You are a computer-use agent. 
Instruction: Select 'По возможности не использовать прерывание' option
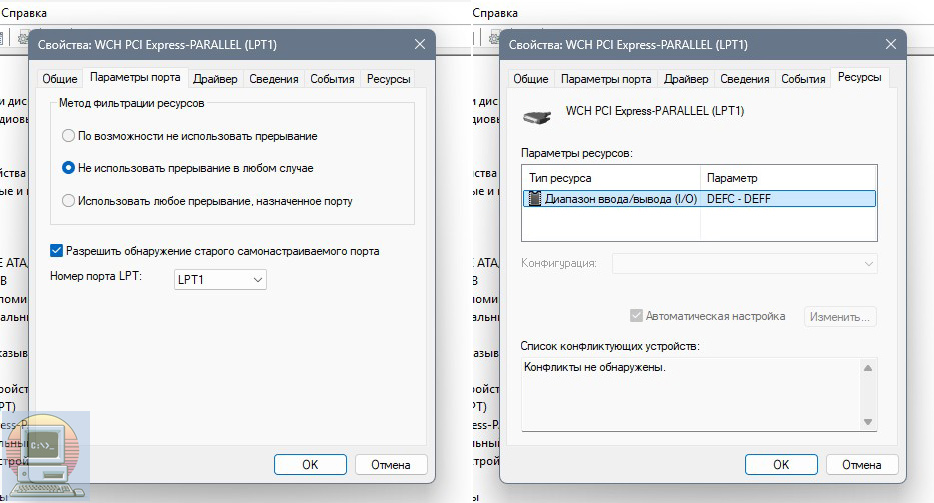(68, 136)
